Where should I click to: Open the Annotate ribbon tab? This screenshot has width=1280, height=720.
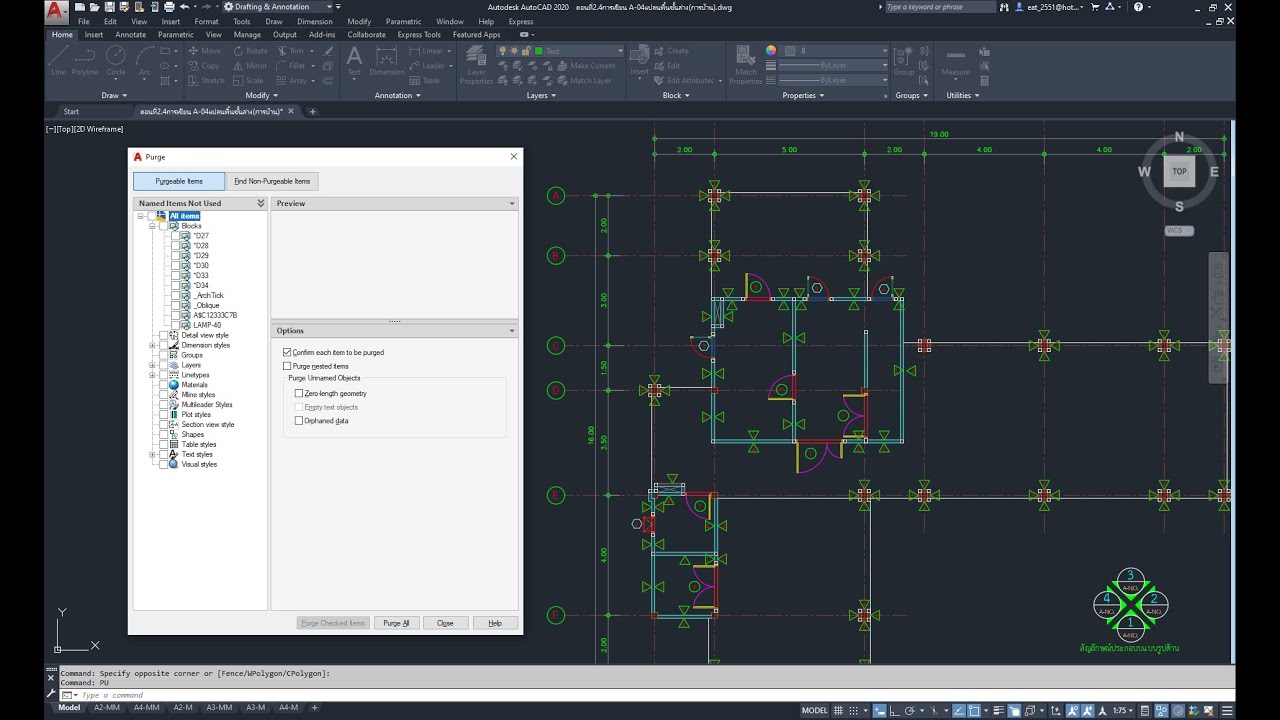pyautogui.click(x=131, y=34)
